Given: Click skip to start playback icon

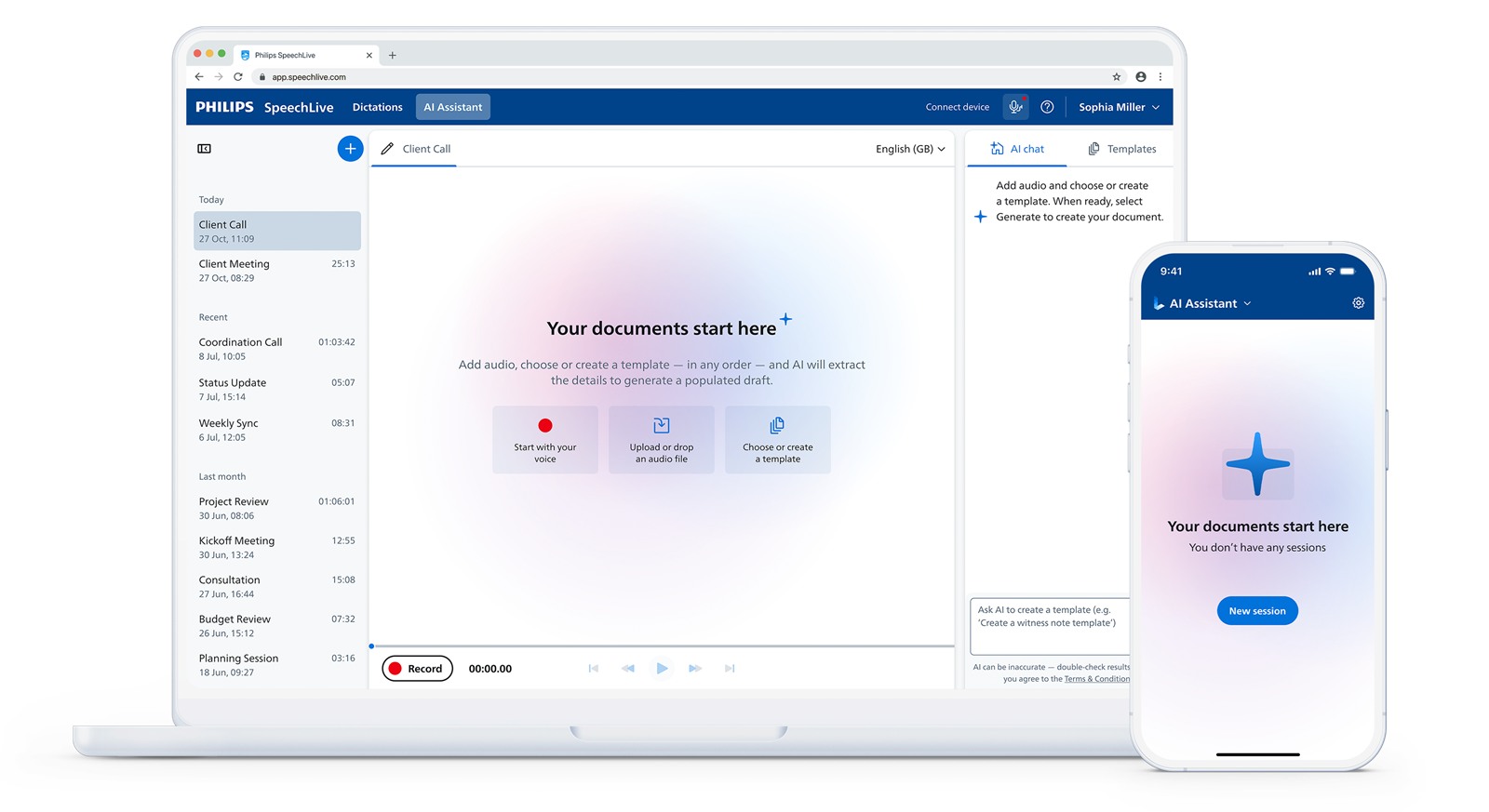Looking at the screenshot, I should click(x=594, y=669).
